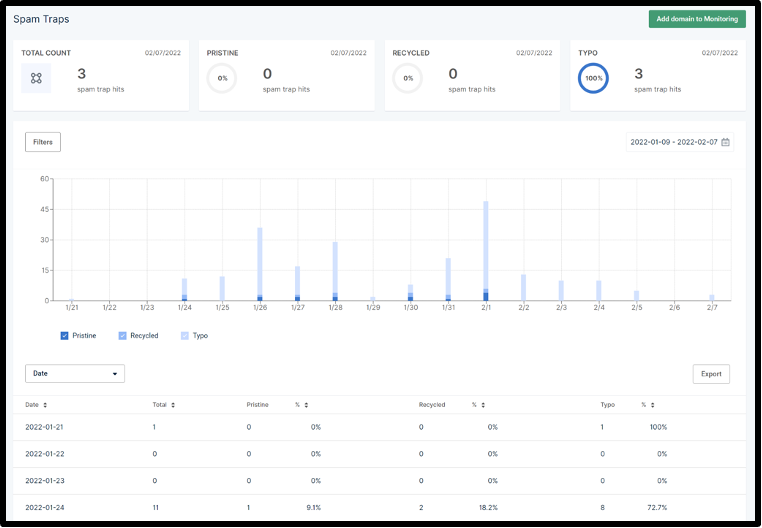Open total value 11 for 2022-01-24
Screen dimensions: 762x528
[156, 508]
